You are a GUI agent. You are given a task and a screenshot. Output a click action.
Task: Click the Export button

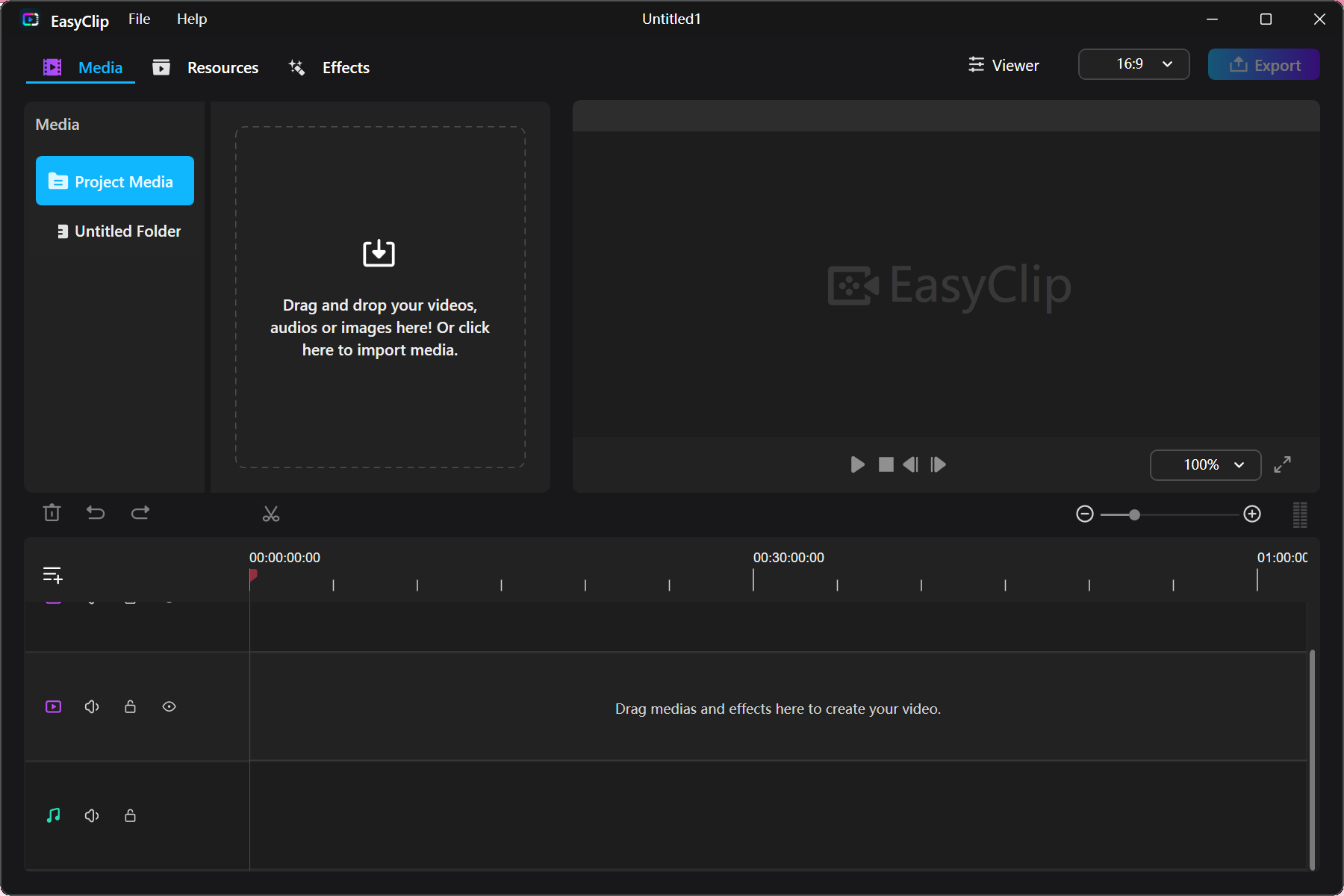pos(1264,64)
